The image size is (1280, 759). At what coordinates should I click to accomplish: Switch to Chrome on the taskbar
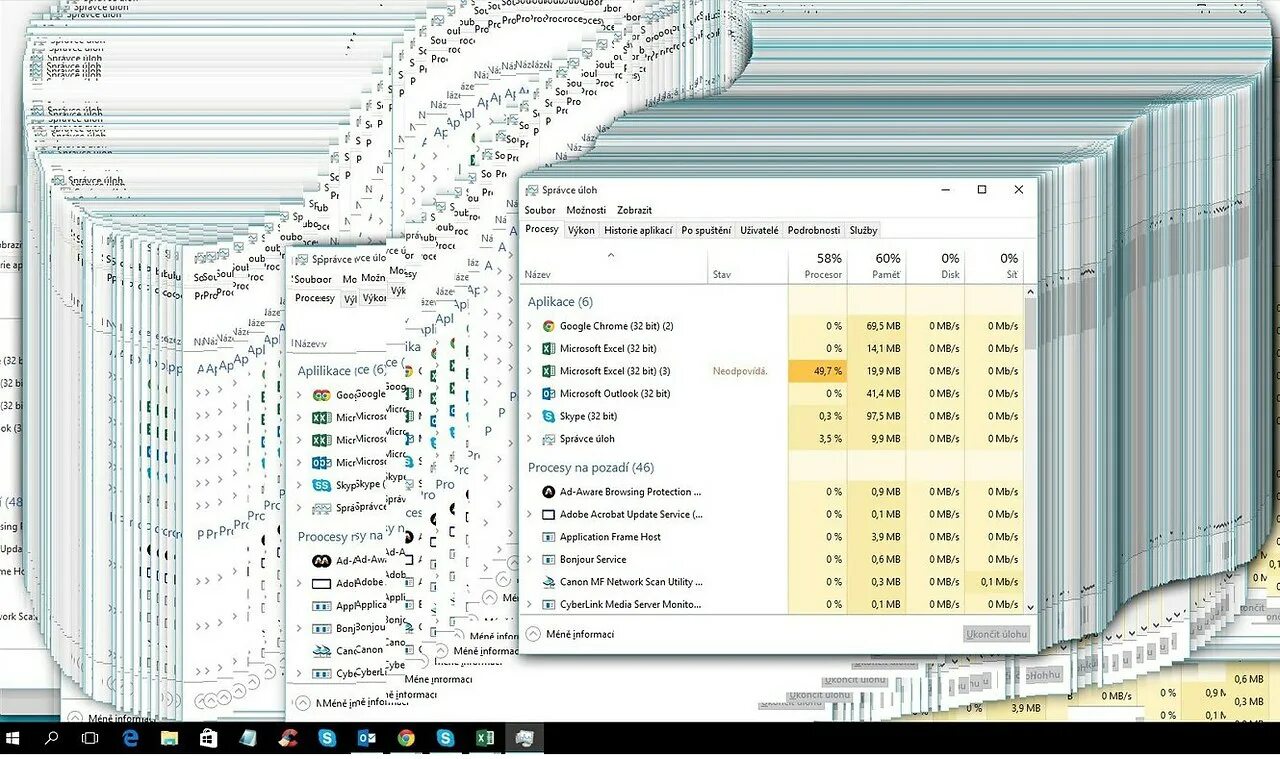coord(405,738)
